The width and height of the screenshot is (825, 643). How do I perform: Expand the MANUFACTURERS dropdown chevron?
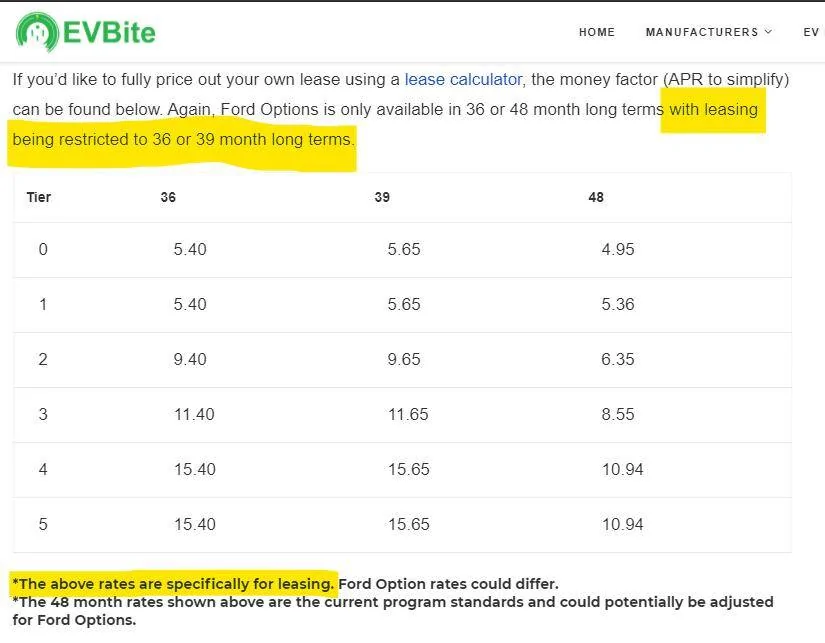point(768,32)
